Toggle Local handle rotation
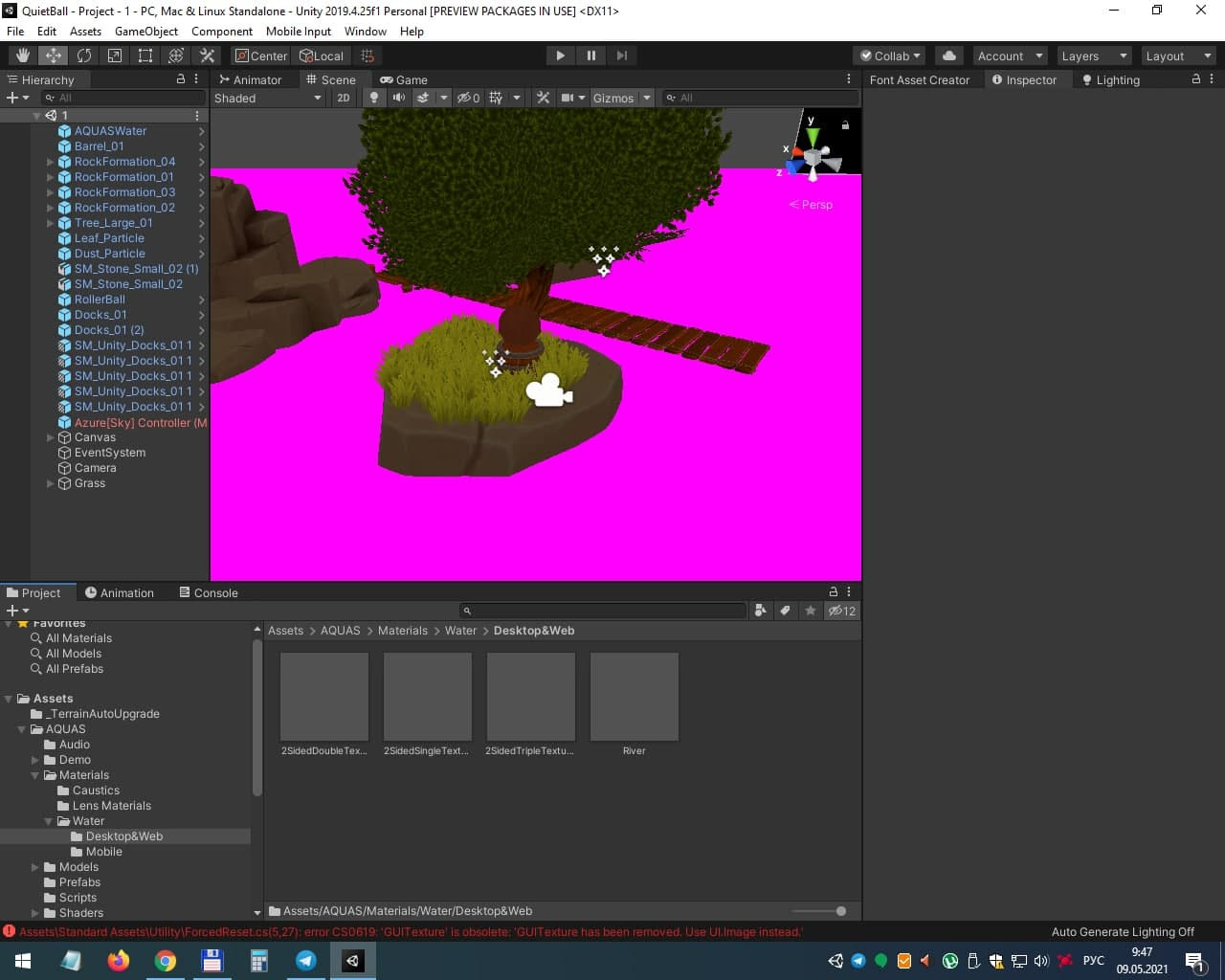 tap(322, 56)
